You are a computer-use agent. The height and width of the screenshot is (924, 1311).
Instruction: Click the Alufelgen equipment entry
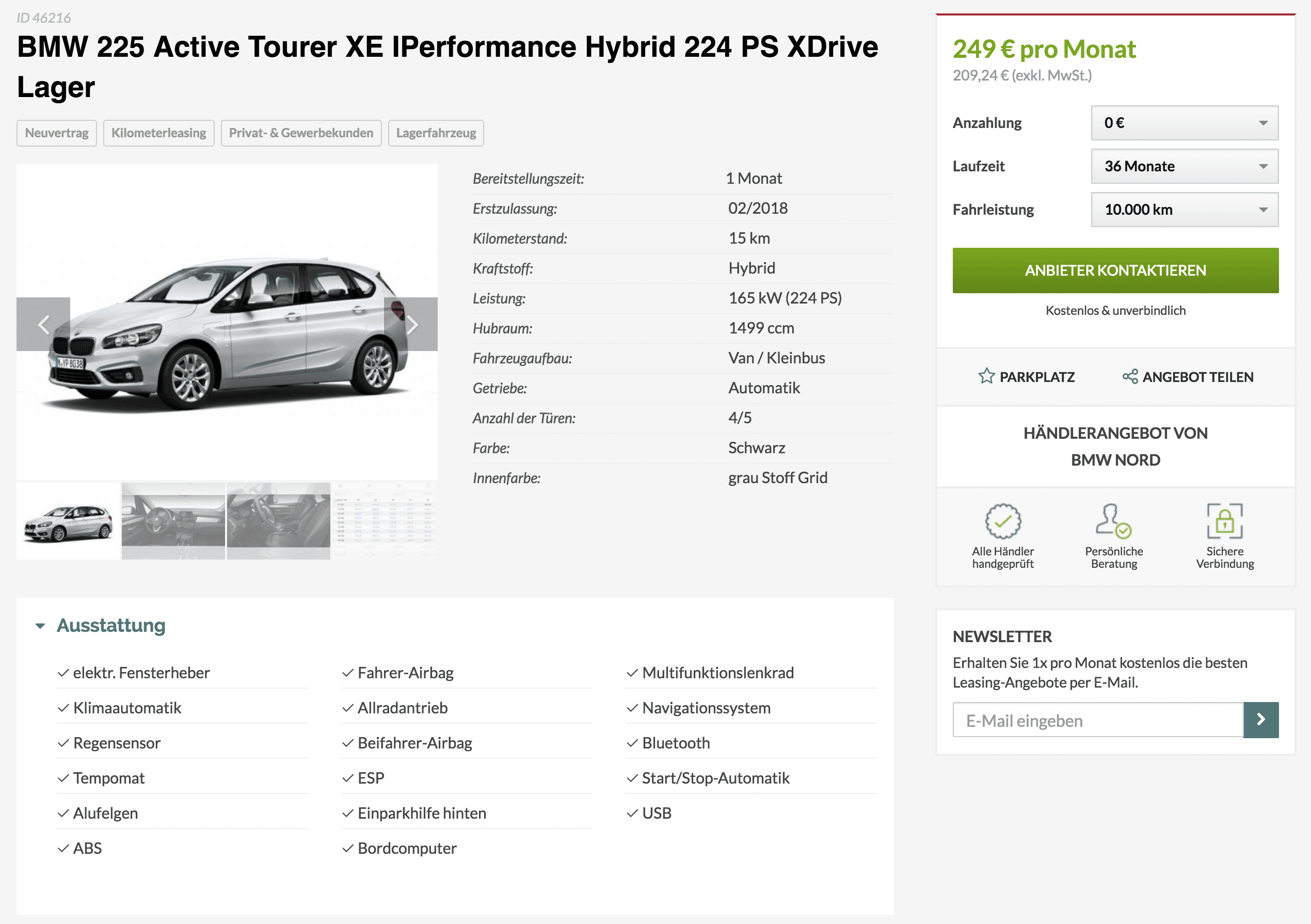[105, 813]
